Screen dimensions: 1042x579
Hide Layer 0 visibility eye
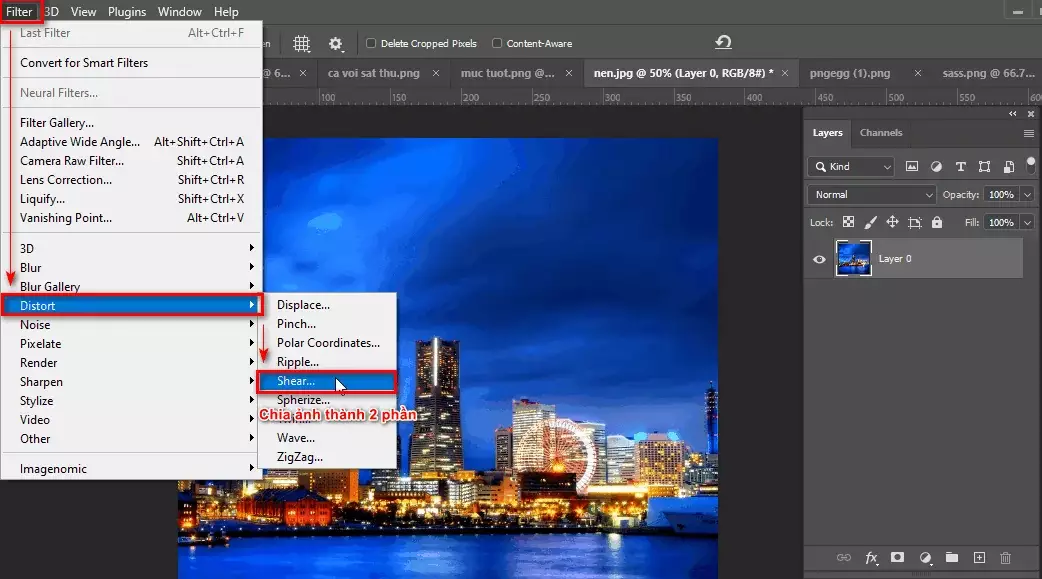(x=818, y=259)
